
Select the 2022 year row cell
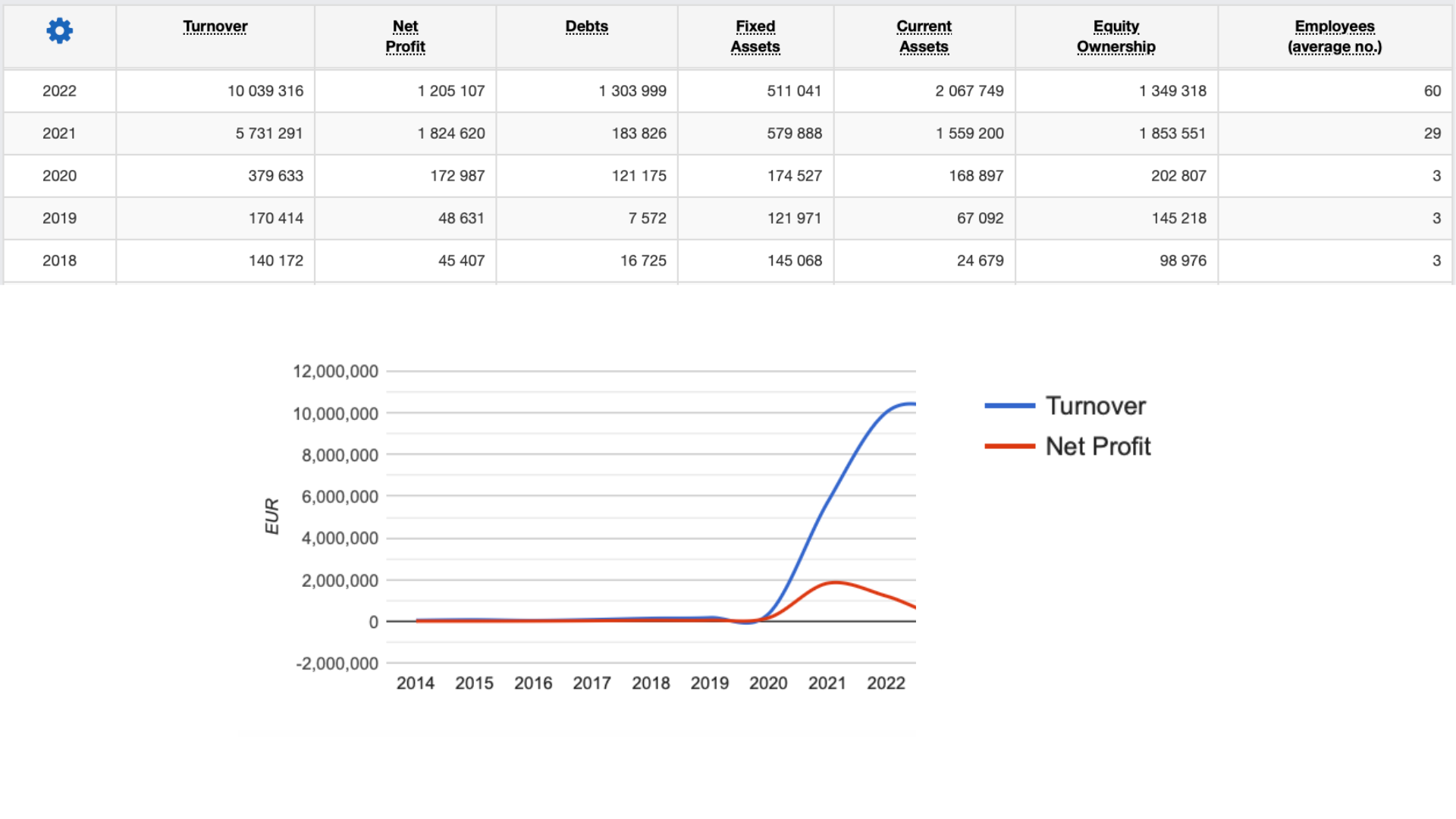pos(59,91)
